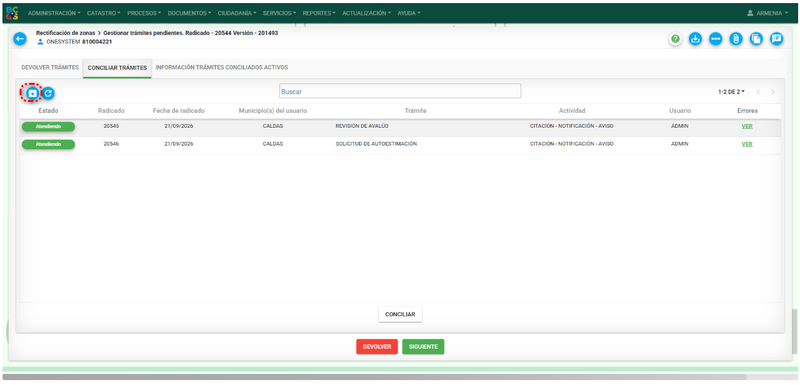This screenshot has width=800, height=385.
Task: Open the ADMINISTRACIÓN menu
Action: click(x=54, y=13)
